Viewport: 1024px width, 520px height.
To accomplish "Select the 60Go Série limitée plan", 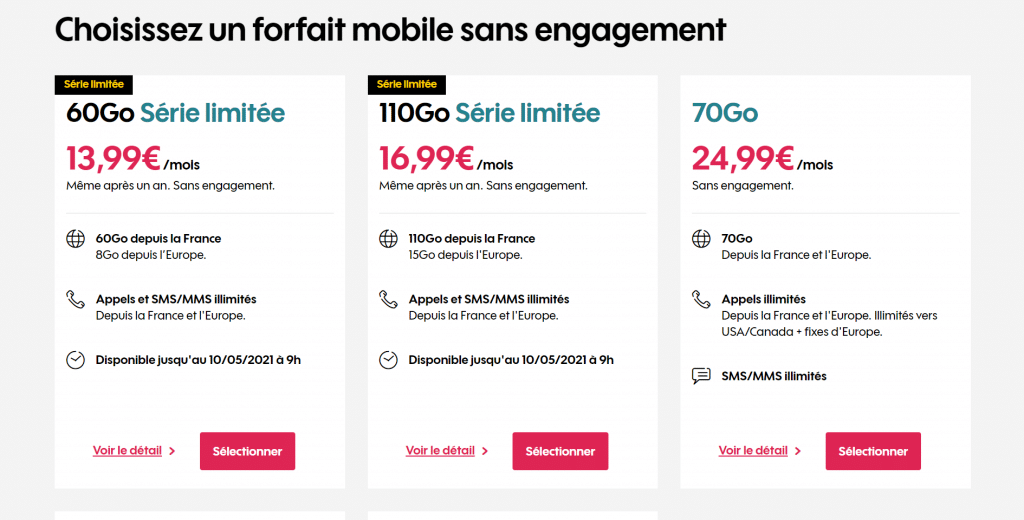I will pyautogui.click(x=248, y=451).
